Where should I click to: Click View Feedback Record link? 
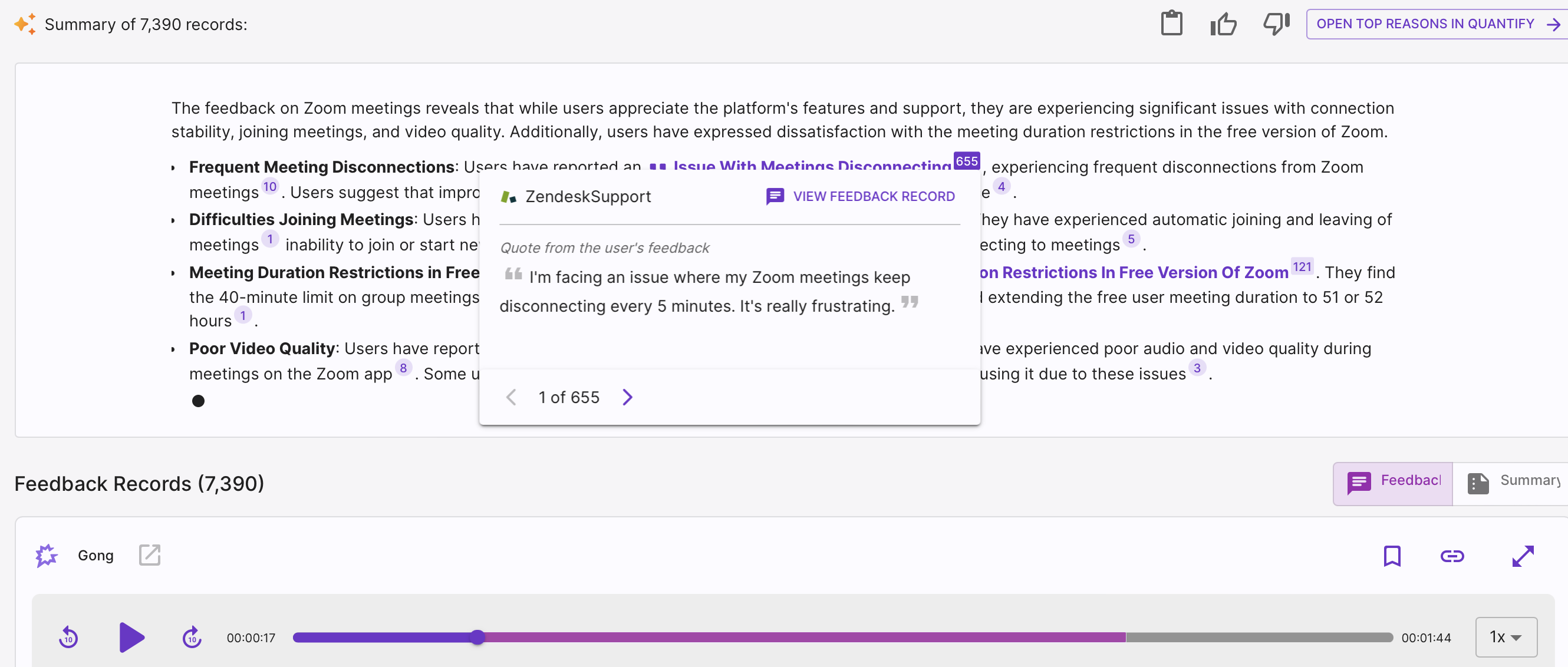coord(861,196)
